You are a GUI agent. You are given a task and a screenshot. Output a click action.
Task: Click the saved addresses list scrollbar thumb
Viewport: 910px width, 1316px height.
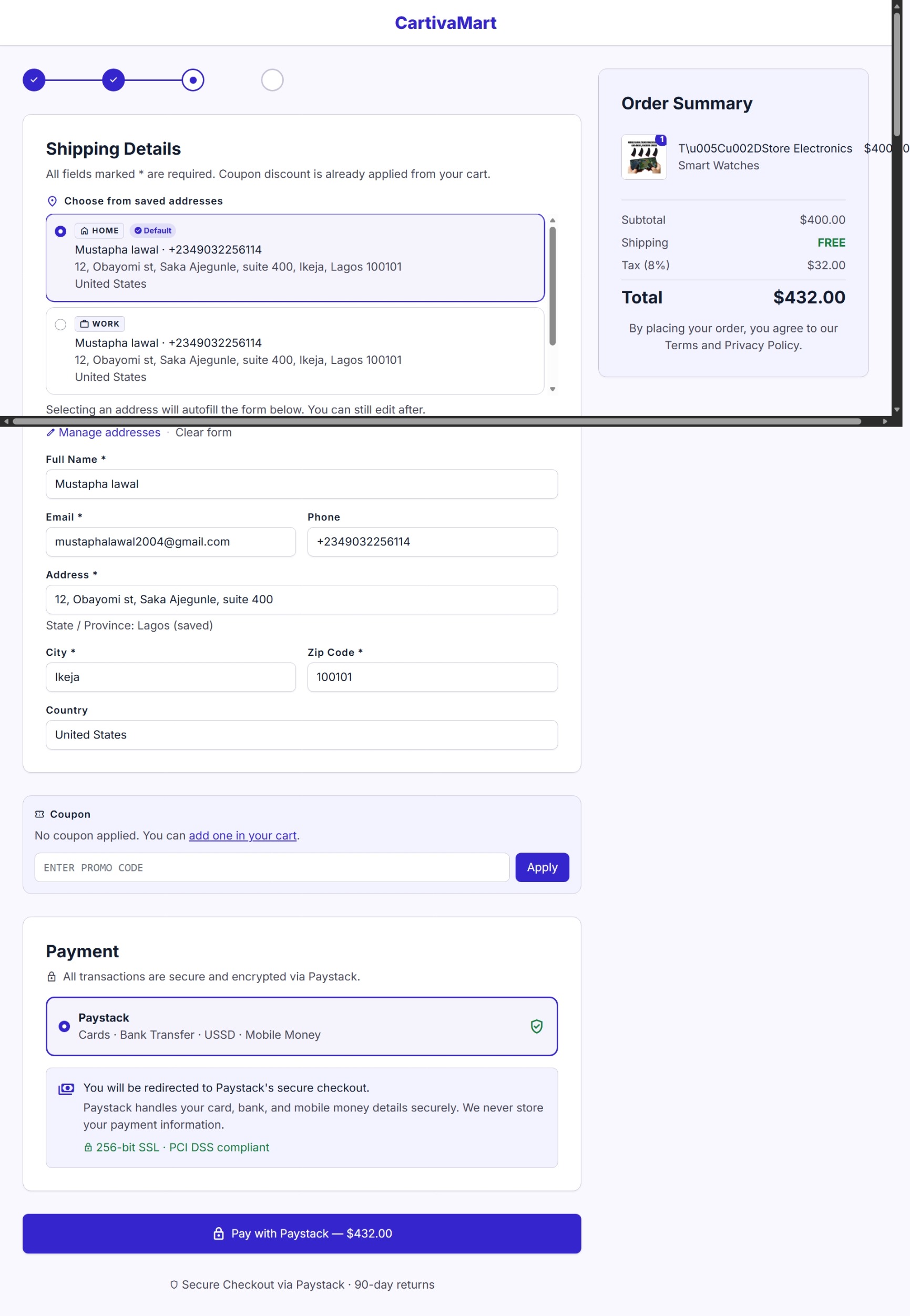click(x=553, y=286)
